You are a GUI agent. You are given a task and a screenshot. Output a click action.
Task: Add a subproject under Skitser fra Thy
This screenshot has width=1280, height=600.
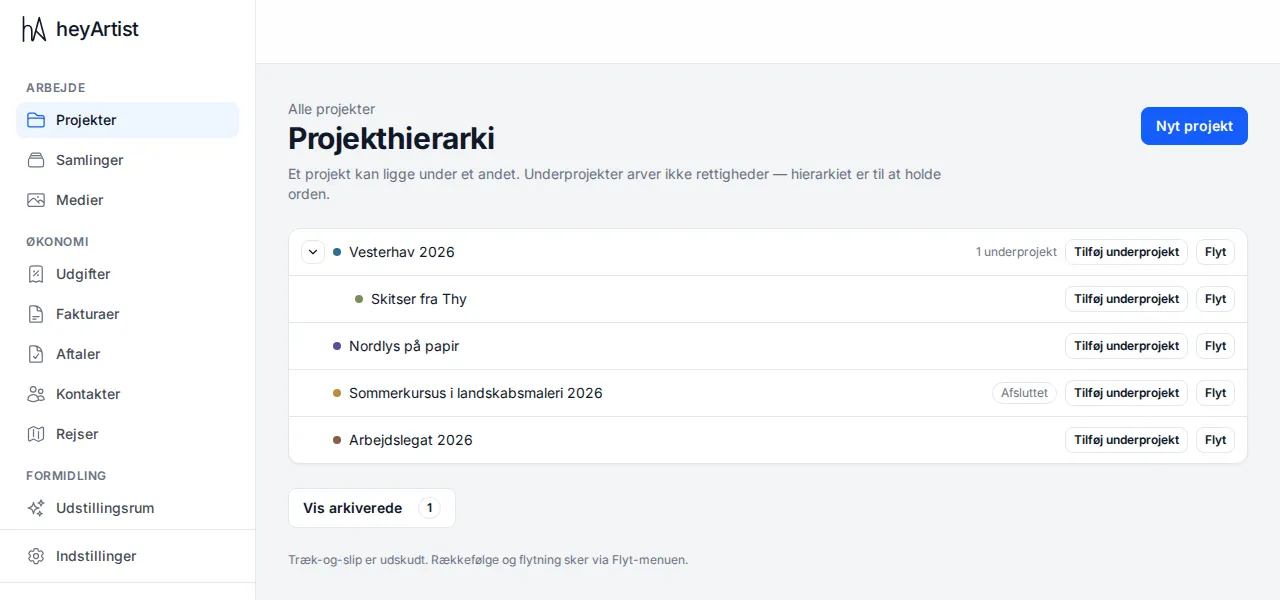click(1126, 299)
